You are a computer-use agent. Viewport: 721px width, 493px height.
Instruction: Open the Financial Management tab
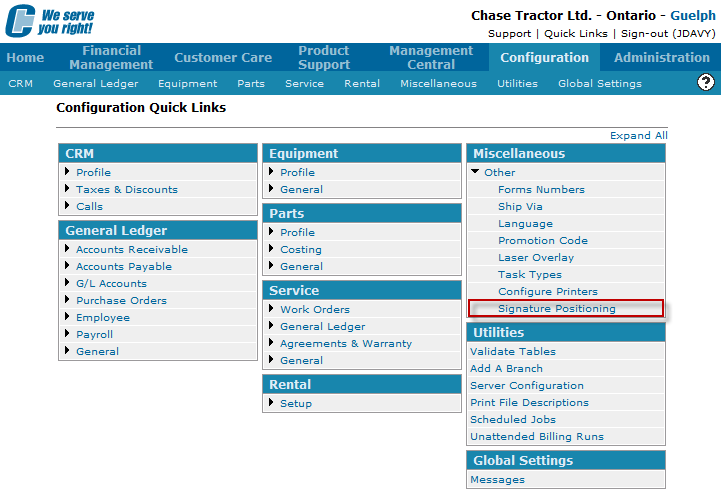coord(111,57)
